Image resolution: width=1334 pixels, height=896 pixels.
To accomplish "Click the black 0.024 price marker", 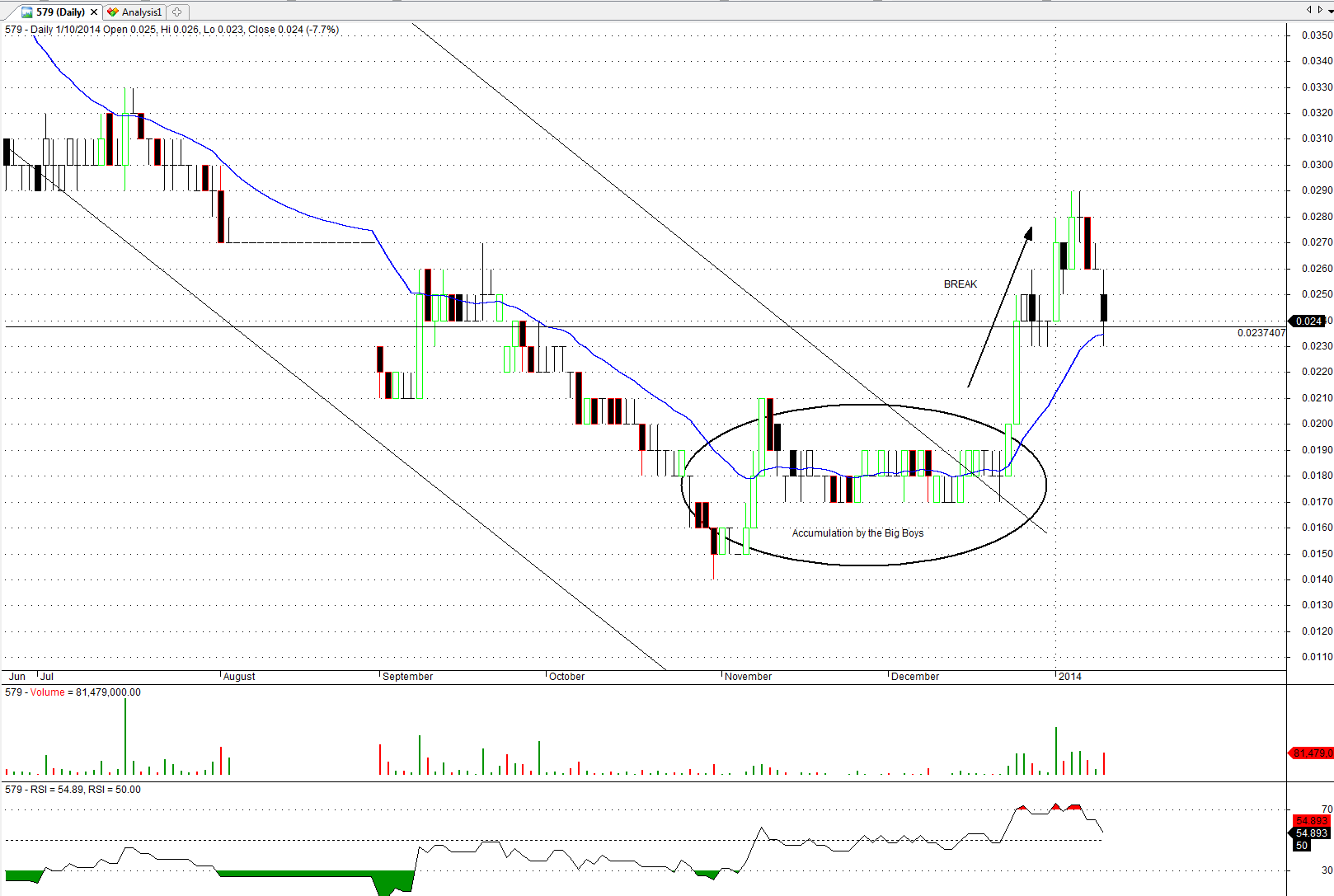I will (1308, 321).
